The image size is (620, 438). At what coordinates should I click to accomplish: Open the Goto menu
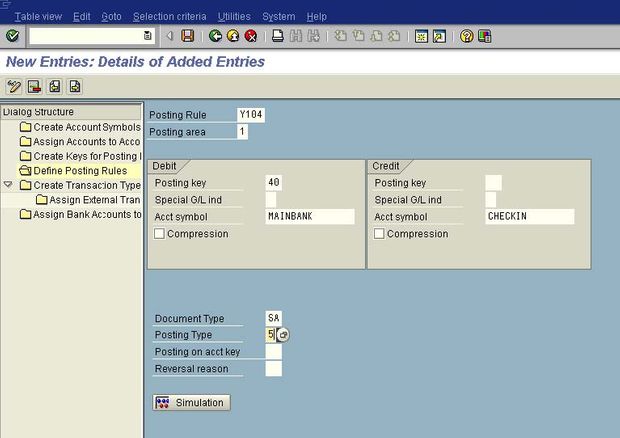click(111, 17)
